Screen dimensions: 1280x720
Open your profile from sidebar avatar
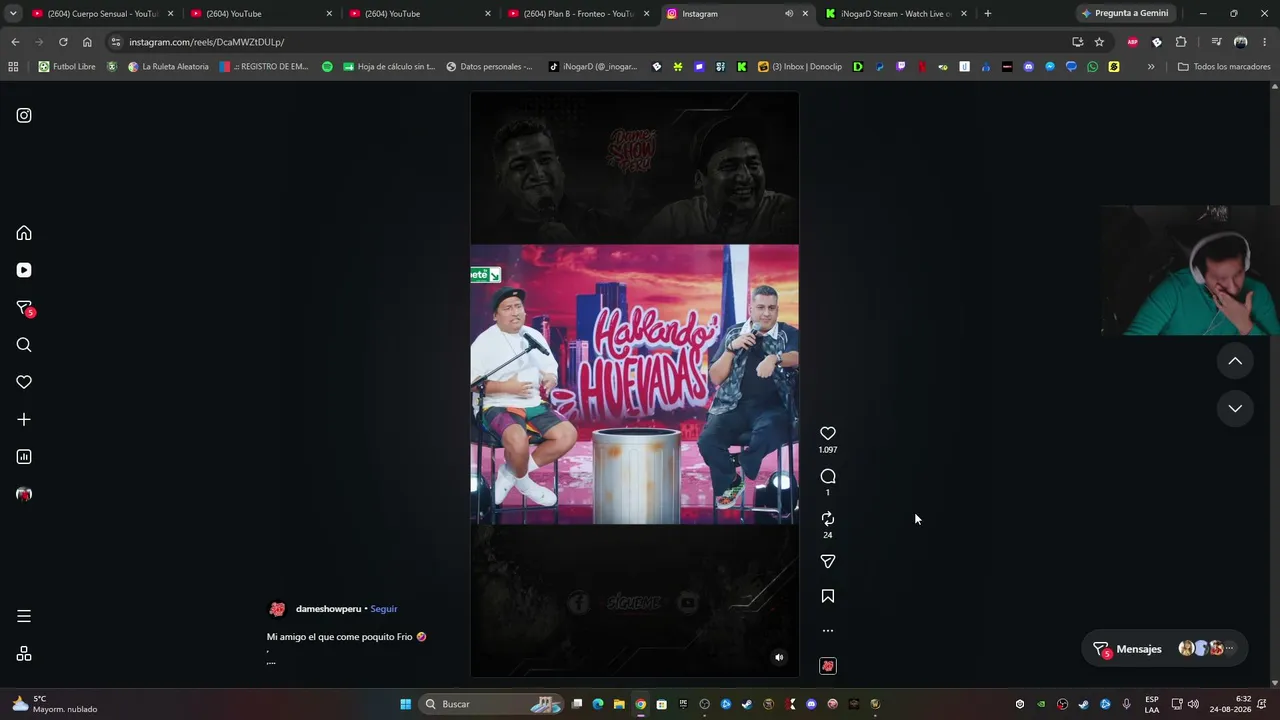(x=24, y=494)
